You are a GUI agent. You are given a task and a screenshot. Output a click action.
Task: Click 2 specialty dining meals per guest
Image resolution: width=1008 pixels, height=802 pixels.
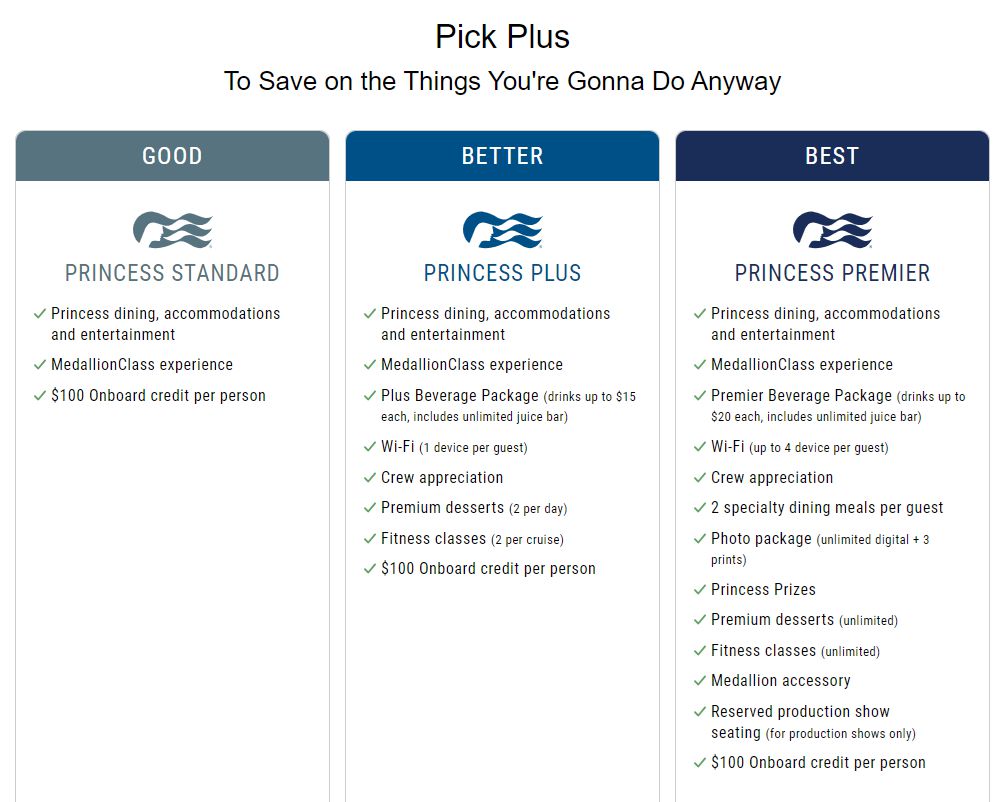pos(827,508)
